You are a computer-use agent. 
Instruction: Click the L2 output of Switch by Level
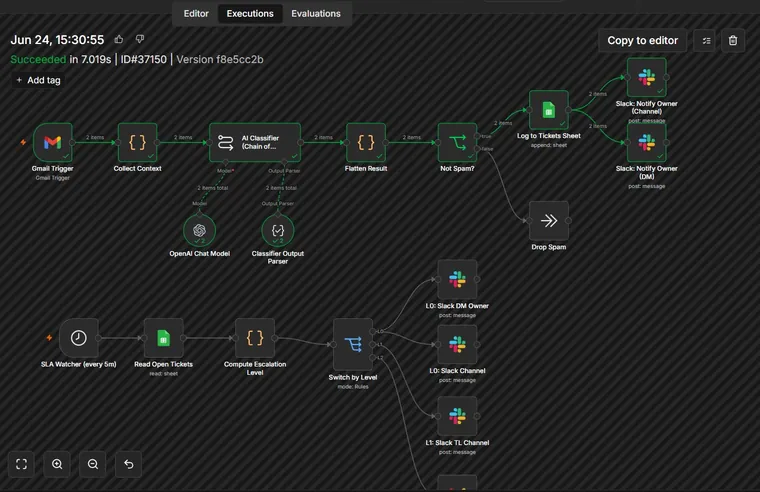pyautogui.click(x=373, y=358)
